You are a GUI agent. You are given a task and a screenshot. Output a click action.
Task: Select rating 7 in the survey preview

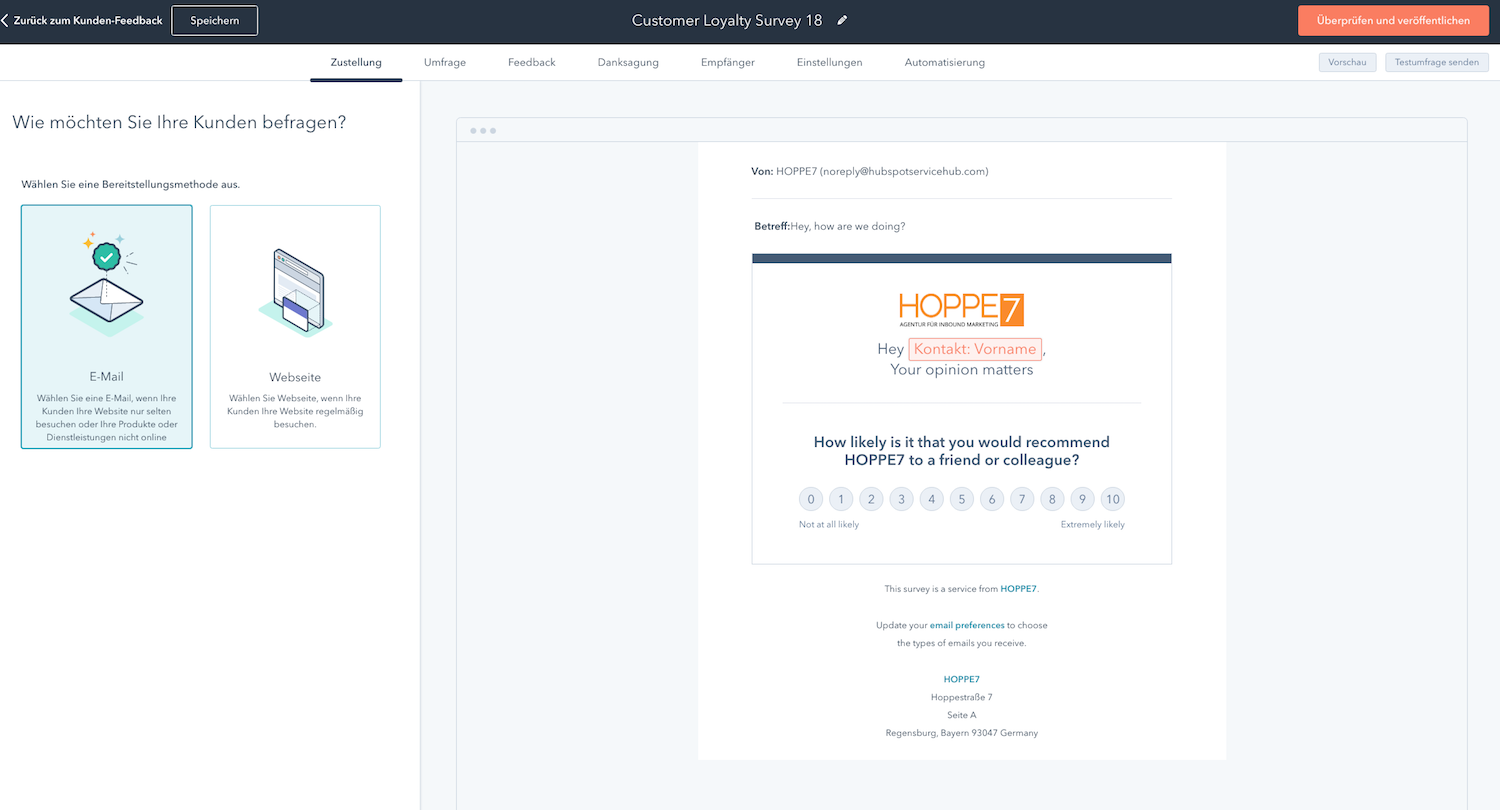coord(1022,499)
